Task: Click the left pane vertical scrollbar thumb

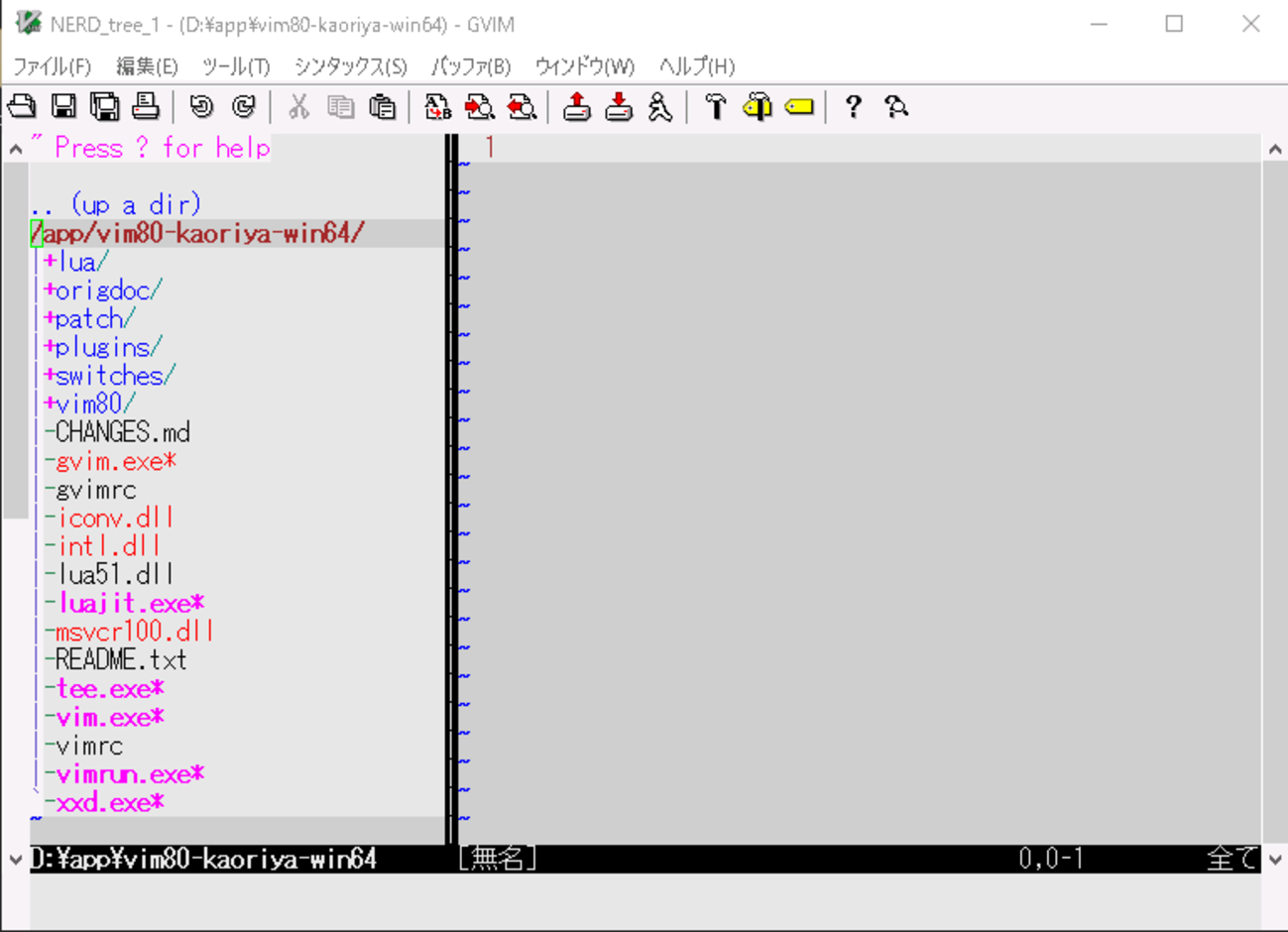Action: (15, 337)
